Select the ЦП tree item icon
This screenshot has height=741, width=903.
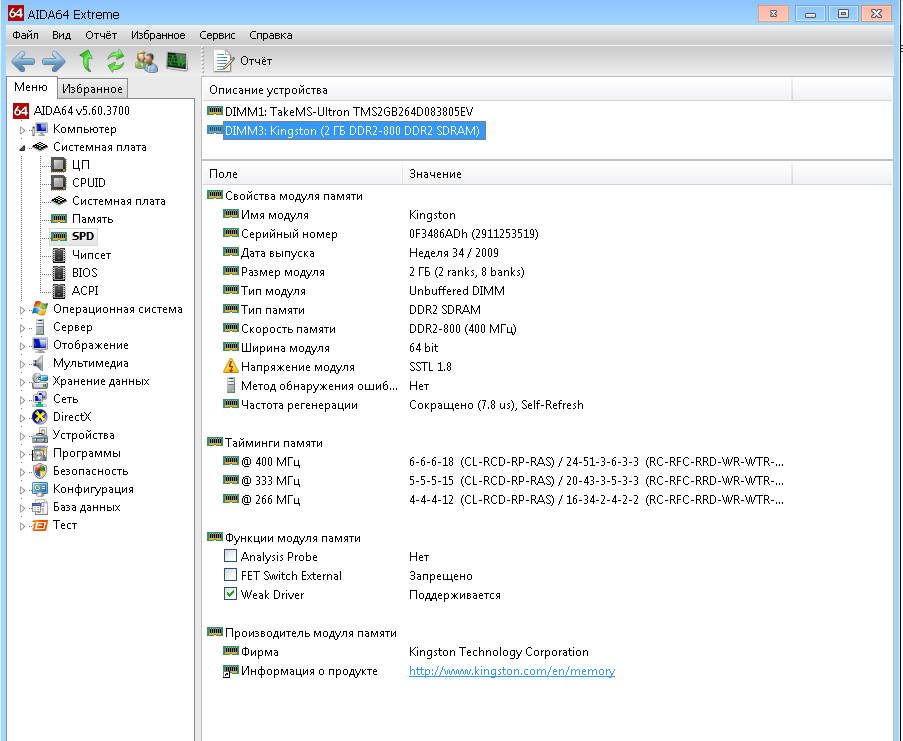(x=58, y=165)
